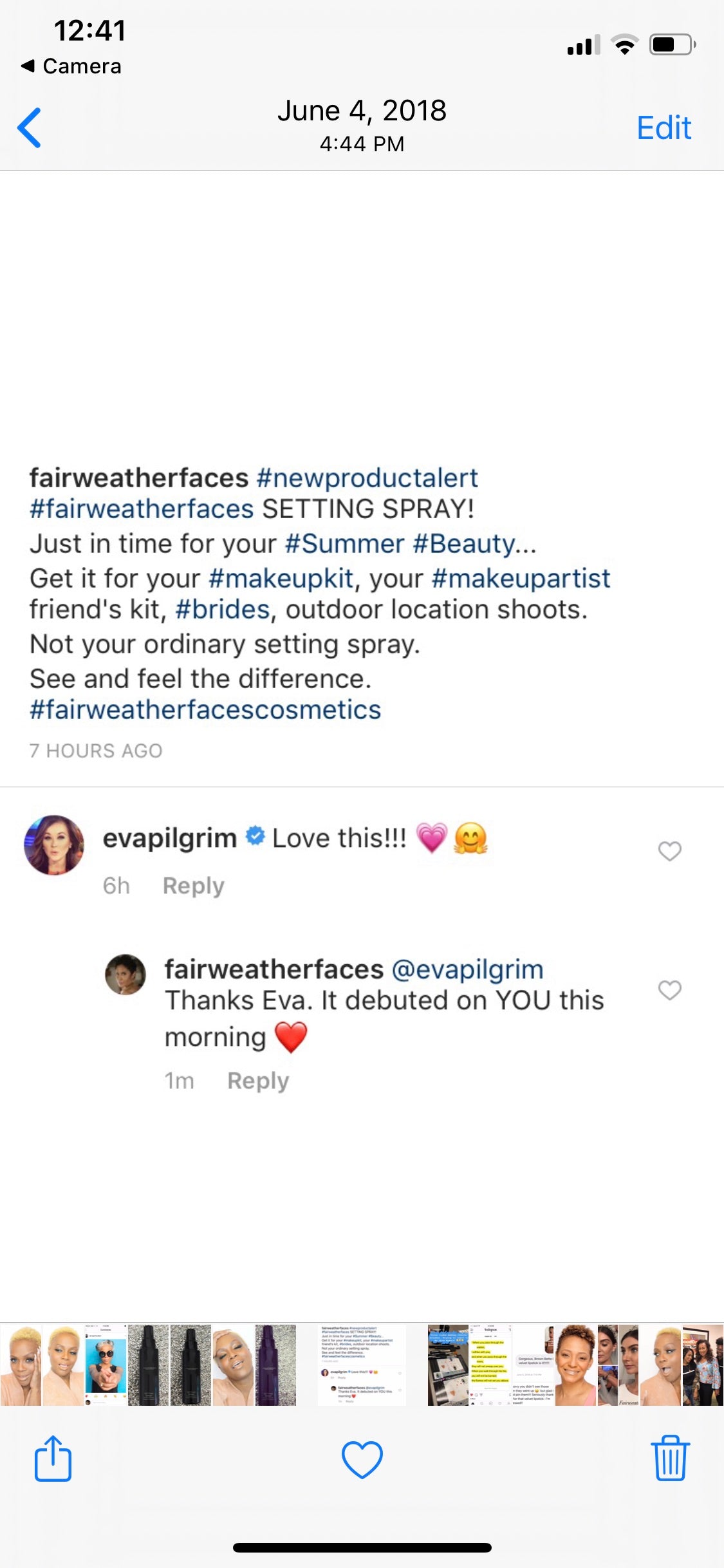Tap the Edit button

tap(664, 127)
